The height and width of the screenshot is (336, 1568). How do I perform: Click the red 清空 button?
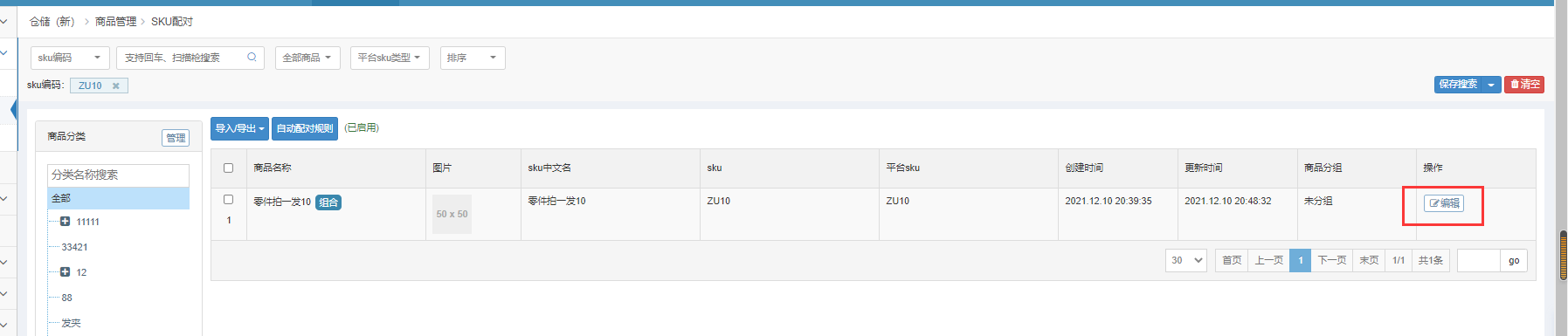click(x=1524, y=85)
